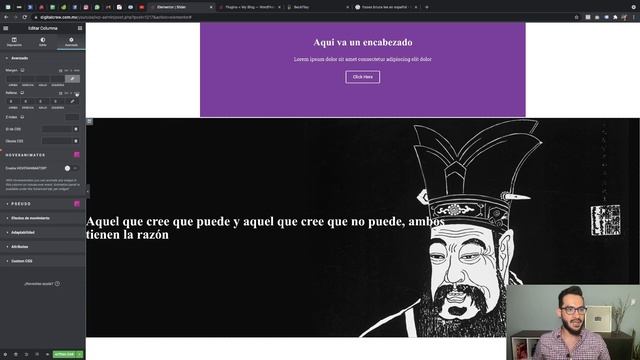Toggle the Relleno linked values button

coord(72,101)
